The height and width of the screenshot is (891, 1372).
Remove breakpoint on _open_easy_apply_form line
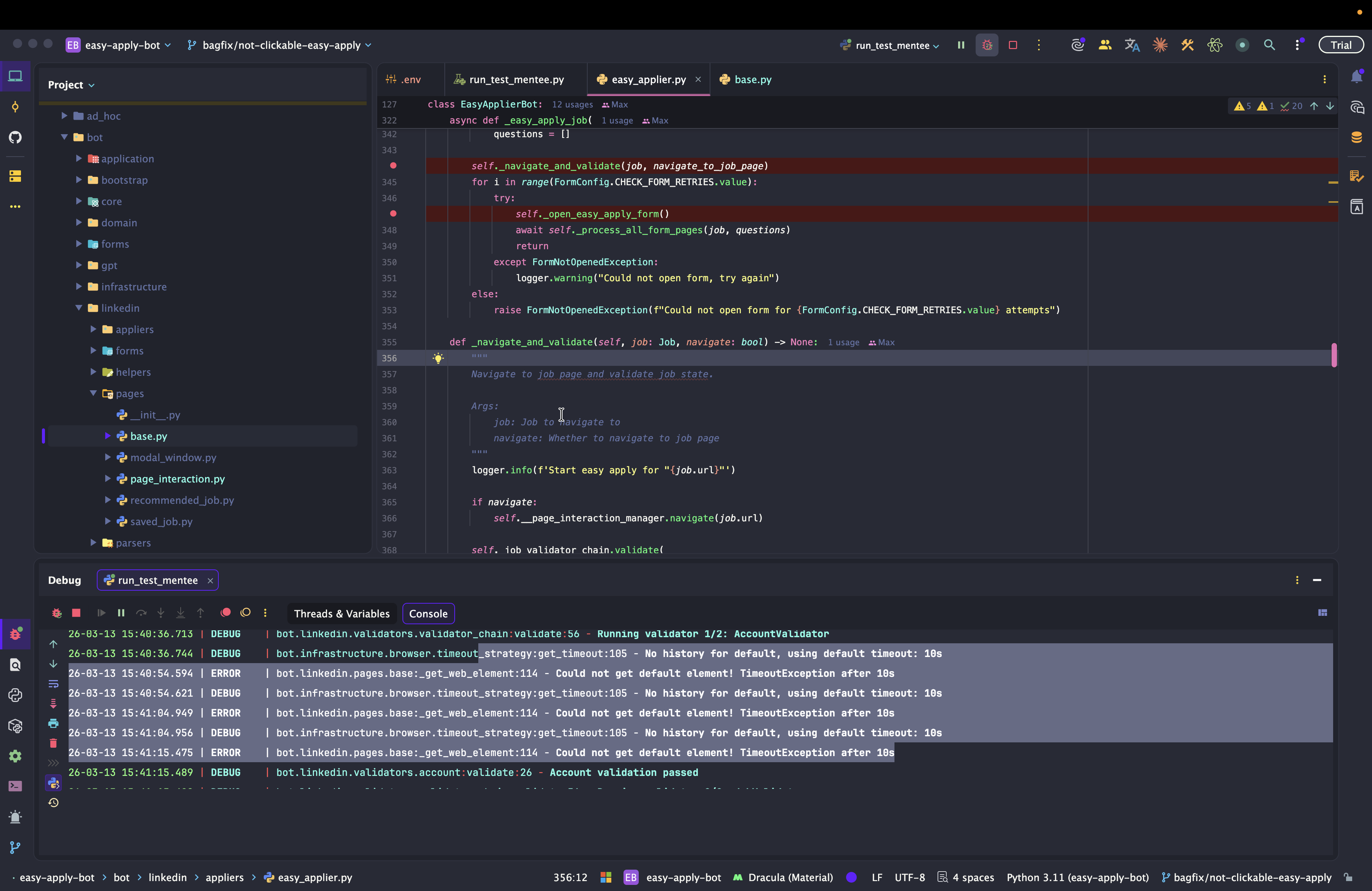(x=393, y=214)
